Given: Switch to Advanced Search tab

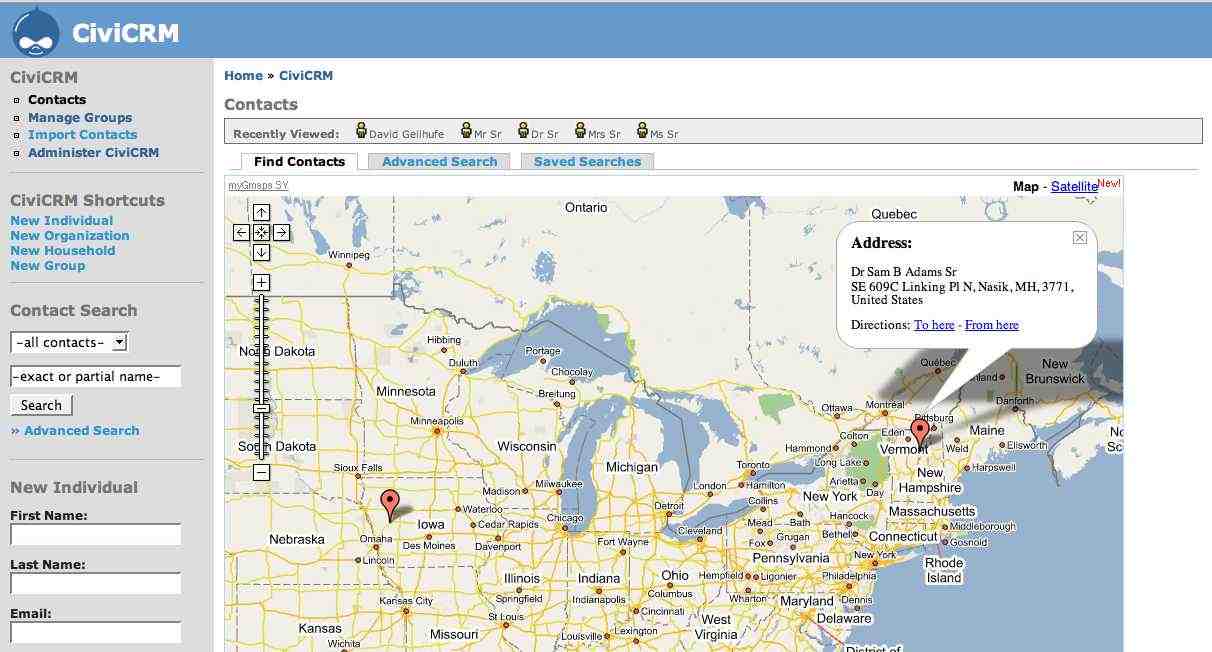Looking at the screenshot, I should coord(439,161).
